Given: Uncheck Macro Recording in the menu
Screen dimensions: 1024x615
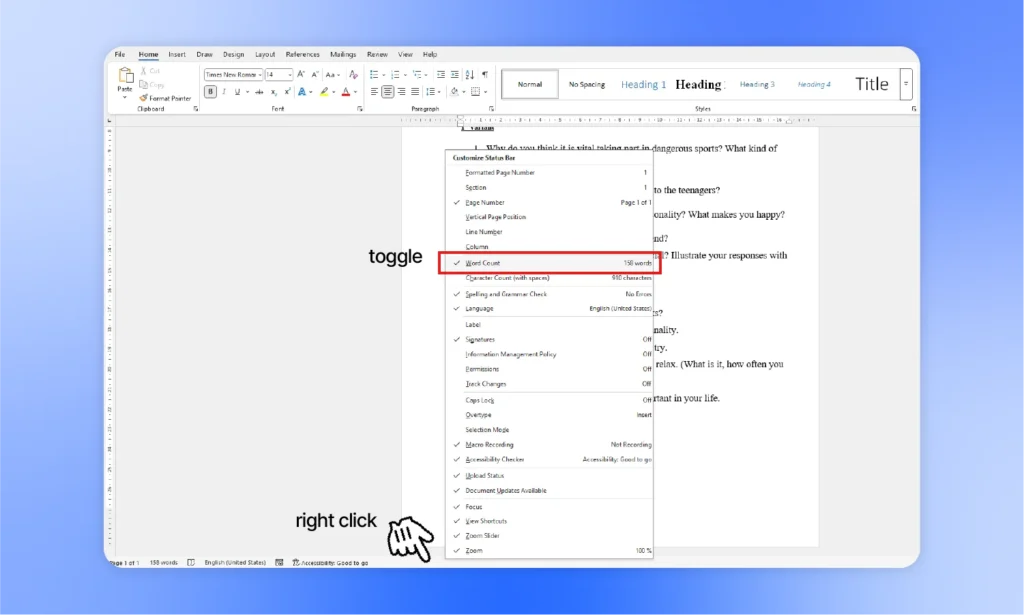Looking at the screenshot, I should (549, 445).
